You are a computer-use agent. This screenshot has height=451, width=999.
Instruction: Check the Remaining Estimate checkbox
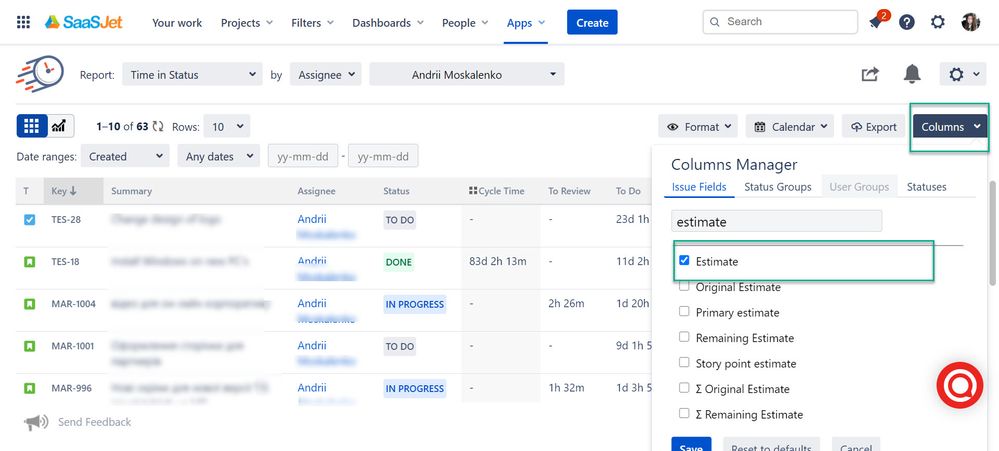[x=684, y=337]
